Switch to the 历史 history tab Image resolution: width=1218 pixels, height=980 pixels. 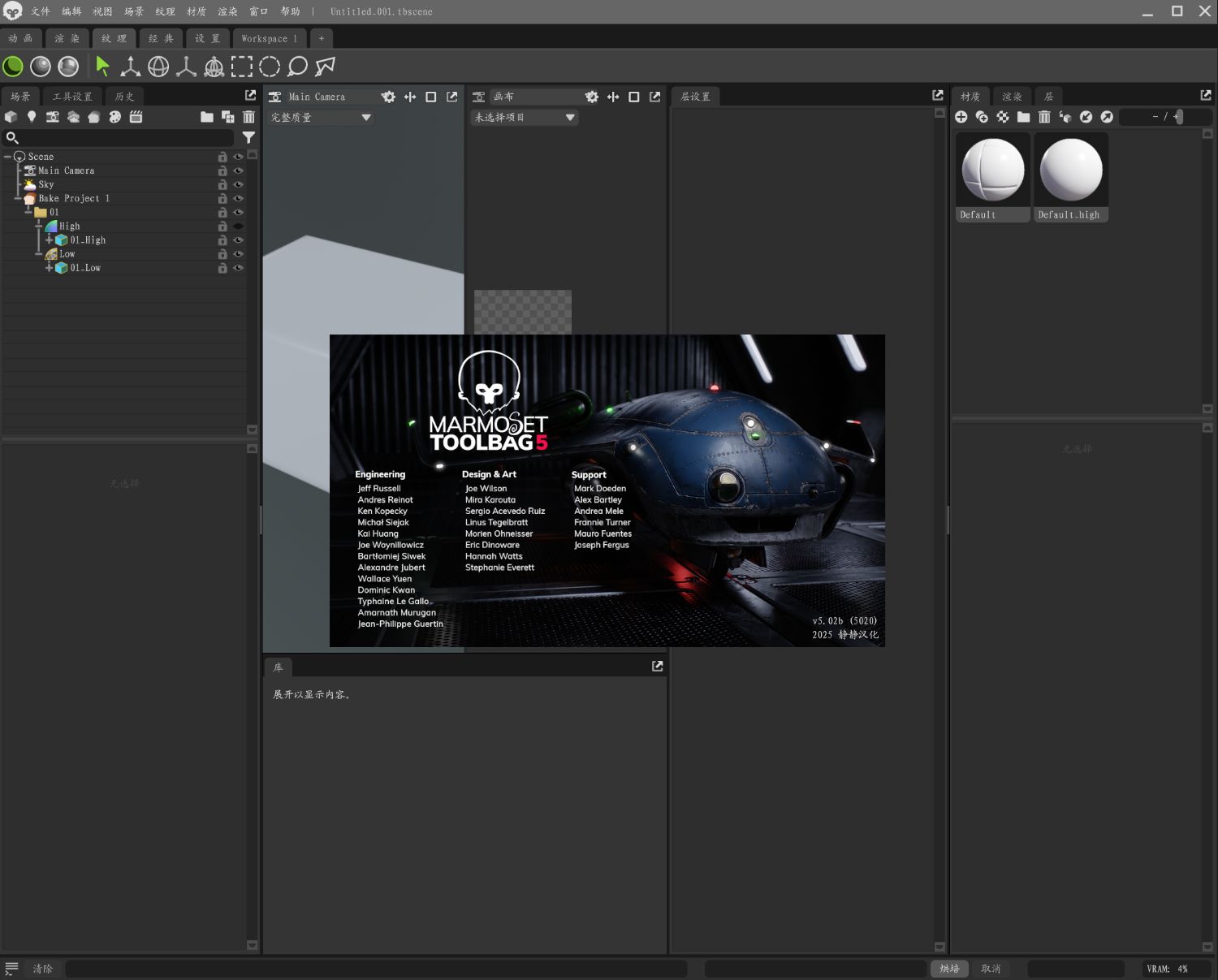point(124,97)
